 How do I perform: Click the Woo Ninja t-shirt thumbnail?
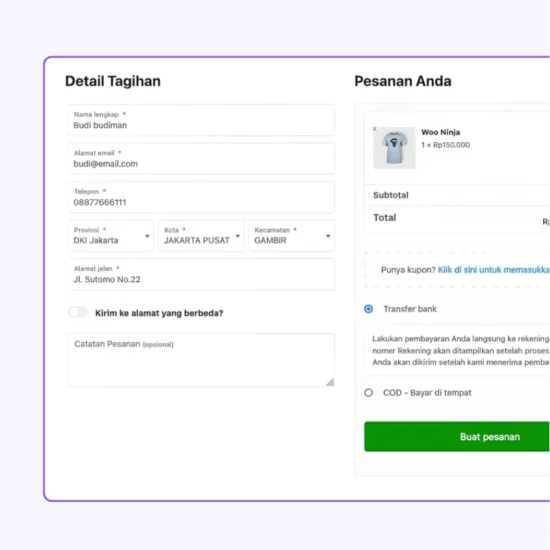pyautogui.click(x=394, y=148)
